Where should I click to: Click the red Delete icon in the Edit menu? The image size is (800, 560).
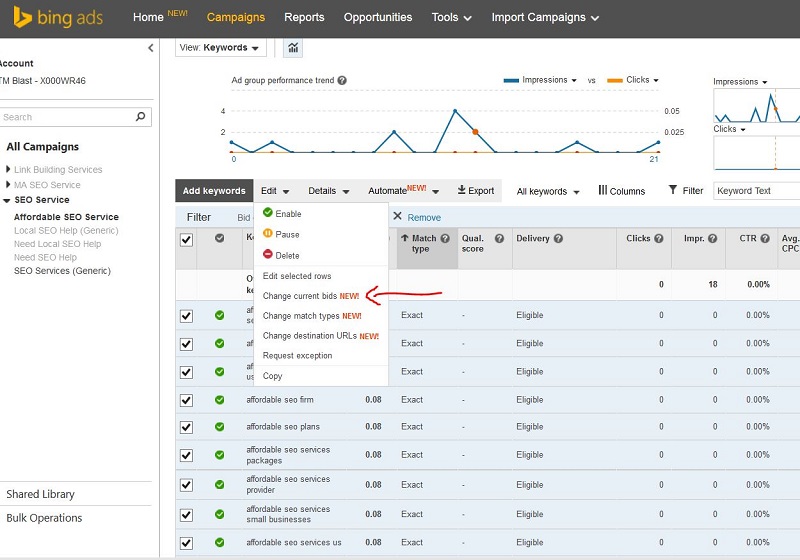[268, 253]
